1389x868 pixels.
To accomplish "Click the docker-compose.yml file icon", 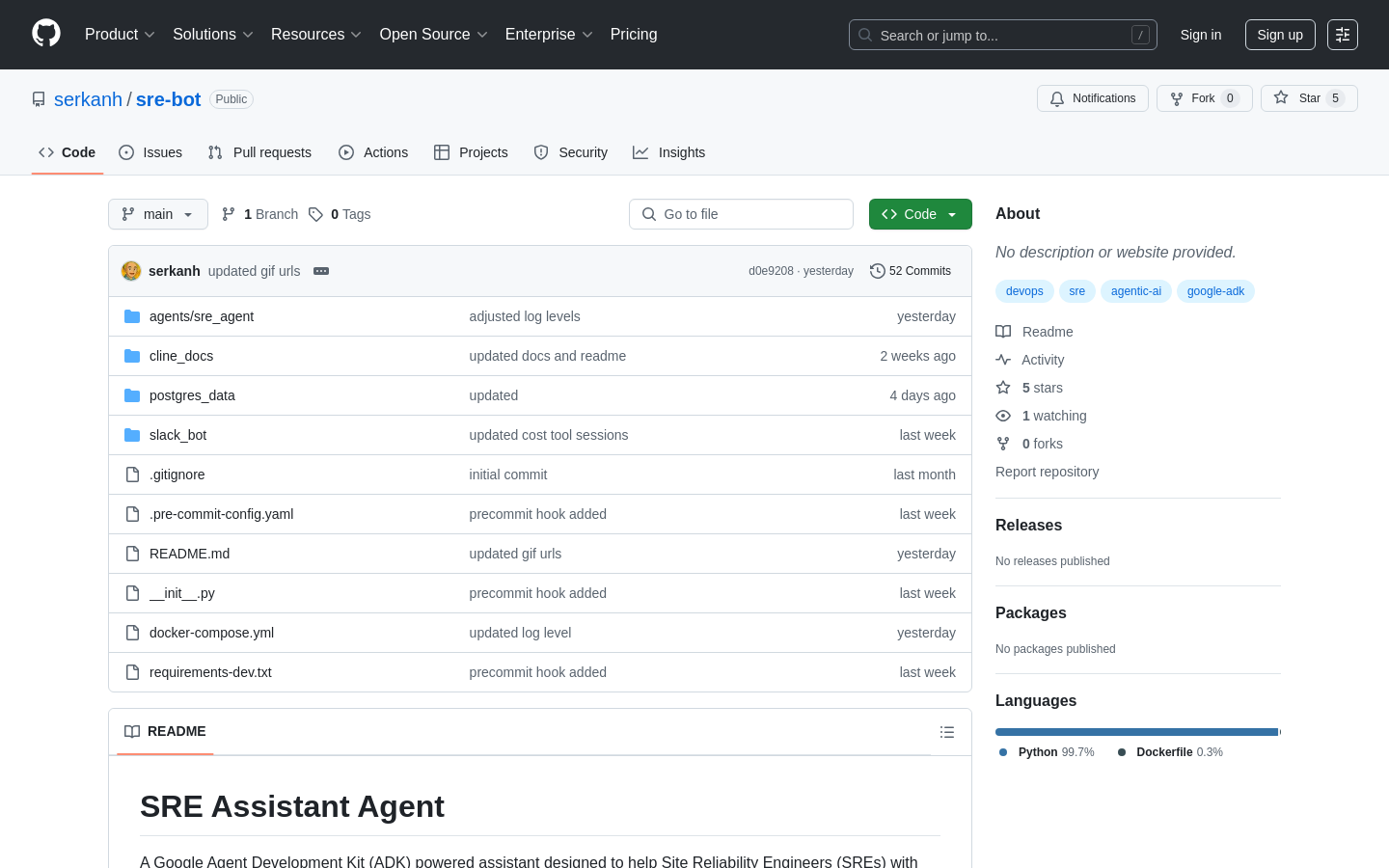I will coord(132,633).
